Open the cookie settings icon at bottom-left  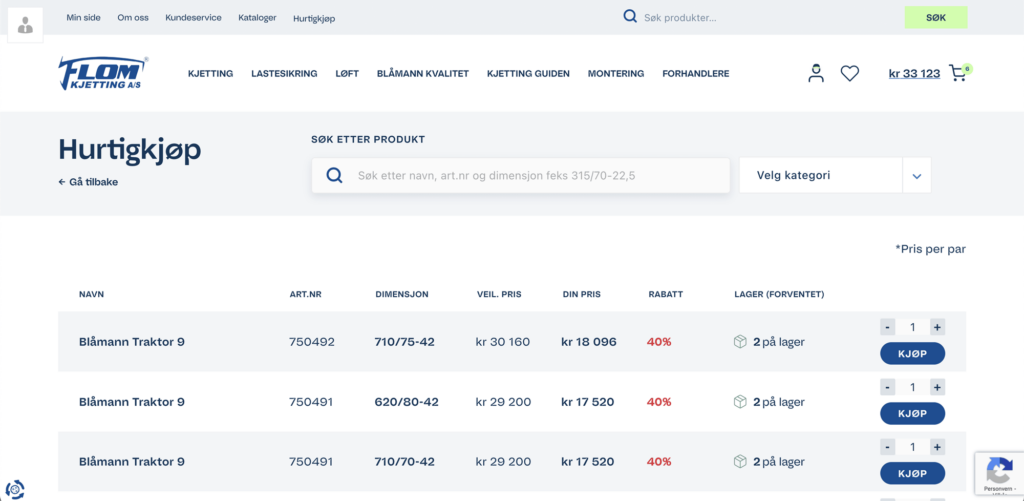[x=15, y=489]
